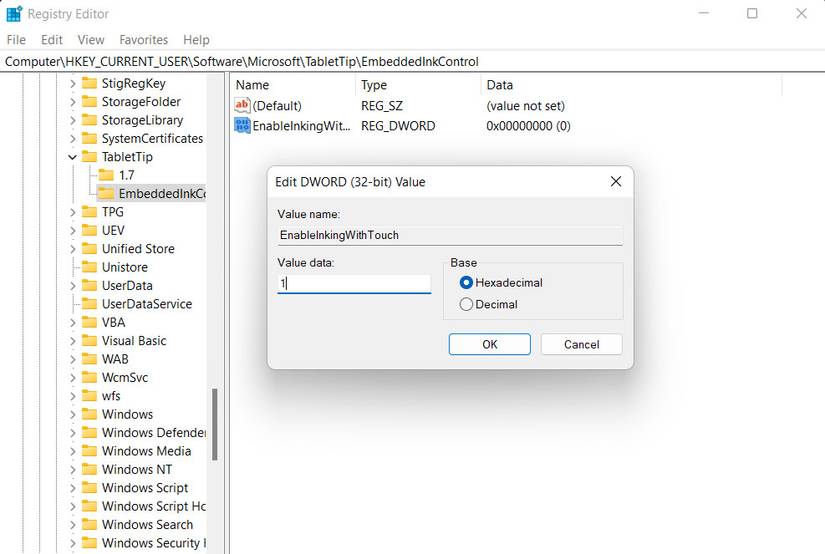
Task: Select the (Default) string value icon
Action: [x=242, y=105]
